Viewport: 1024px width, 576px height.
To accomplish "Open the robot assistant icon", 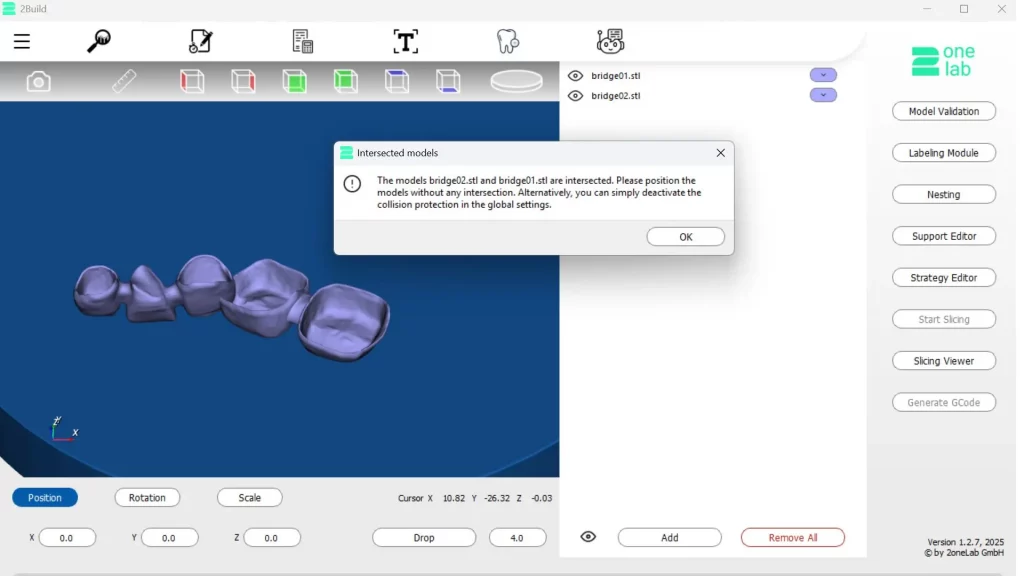I will pos(610,41).
